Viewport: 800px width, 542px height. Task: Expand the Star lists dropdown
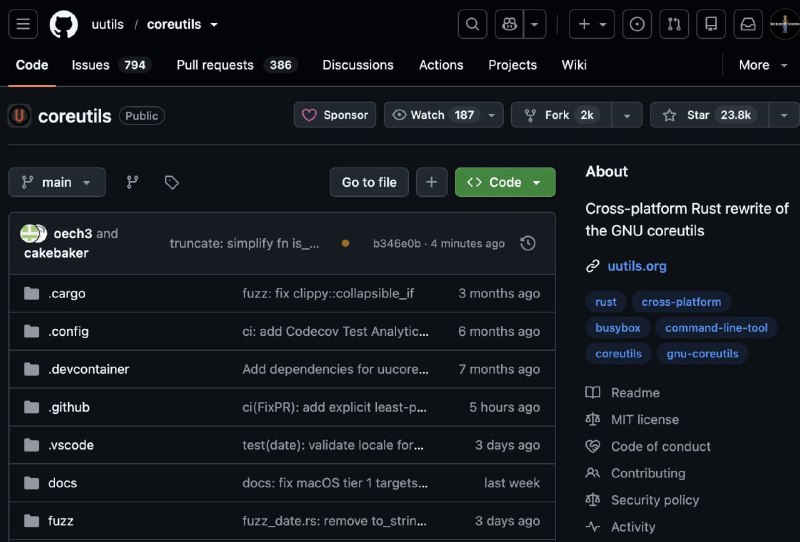(784, 115)
